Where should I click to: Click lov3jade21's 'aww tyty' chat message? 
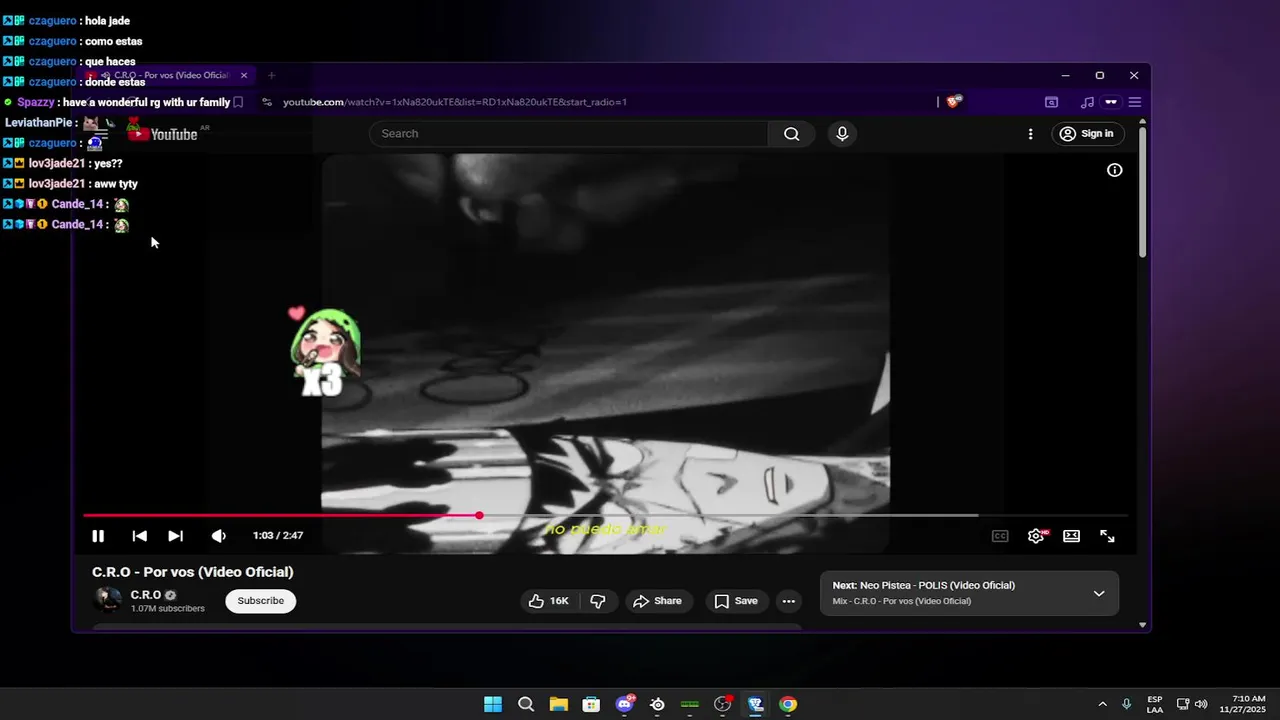click(70, 184)
